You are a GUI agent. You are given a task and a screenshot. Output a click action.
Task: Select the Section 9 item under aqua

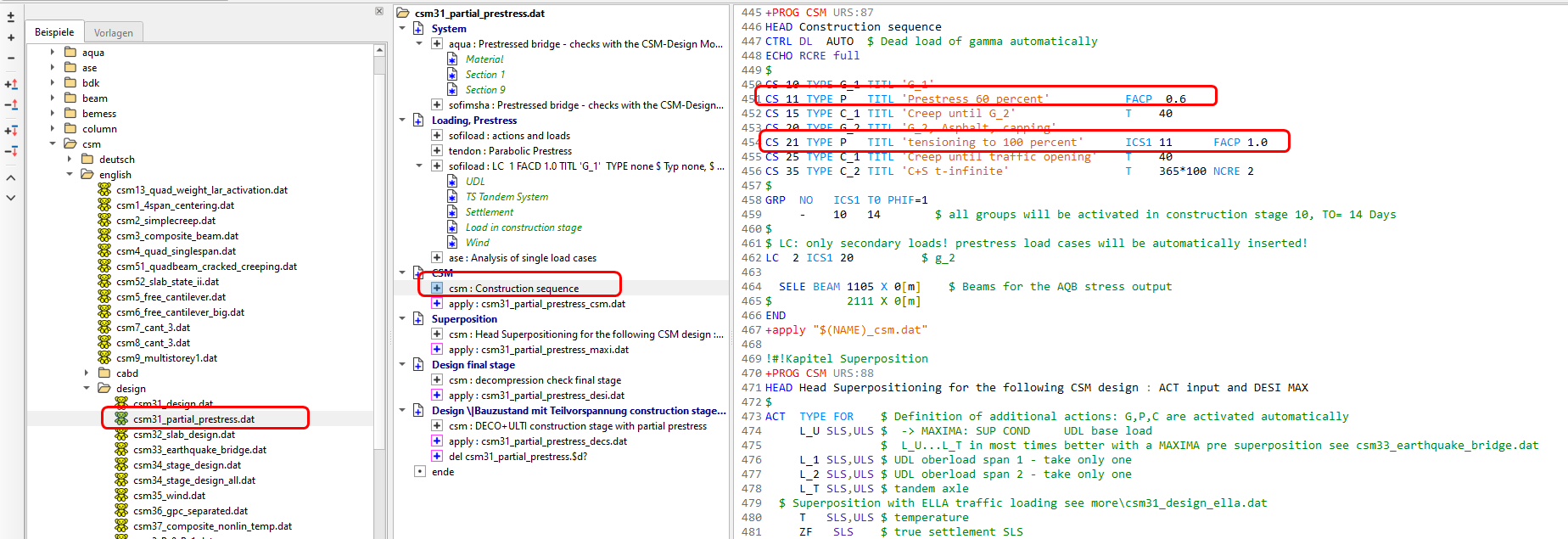pos(484,90)
